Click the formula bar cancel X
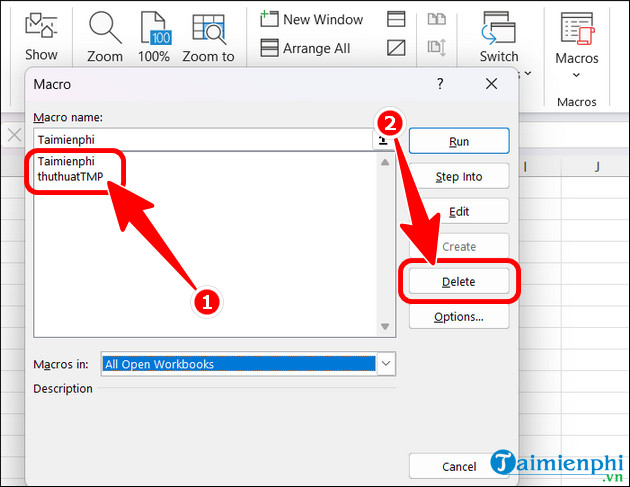Viewport: 630px width, 487px height. click(x=14, y=135)
